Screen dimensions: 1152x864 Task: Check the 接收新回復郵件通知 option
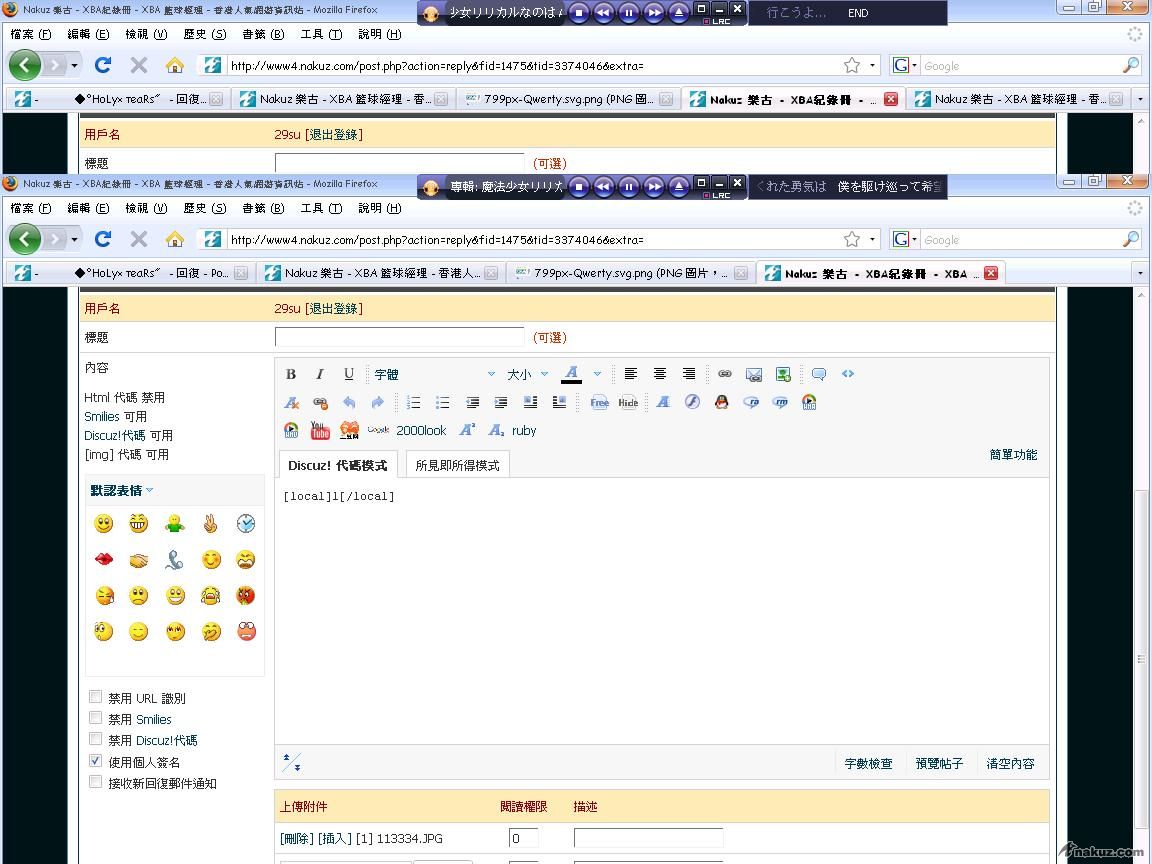pyautogui.click(x=96, y=782)
